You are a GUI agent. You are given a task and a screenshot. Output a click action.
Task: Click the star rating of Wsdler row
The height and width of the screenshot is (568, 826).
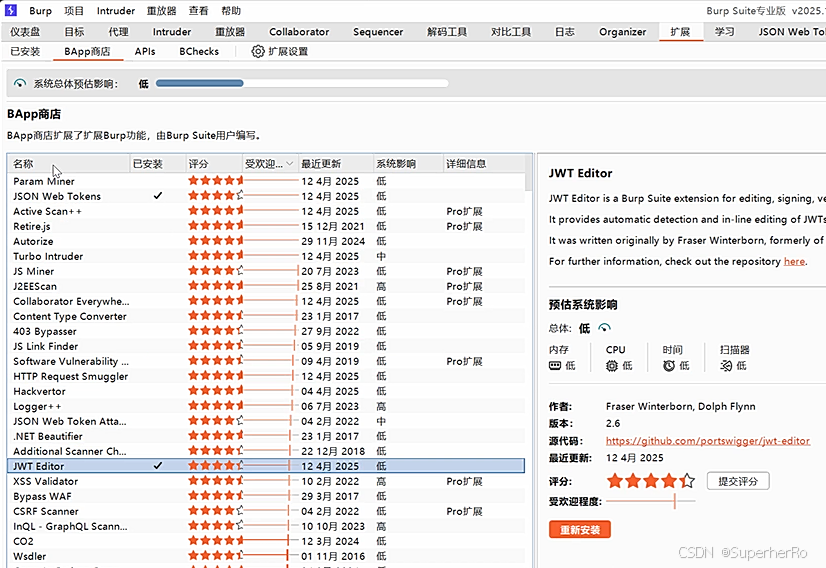tap(216, 555)
